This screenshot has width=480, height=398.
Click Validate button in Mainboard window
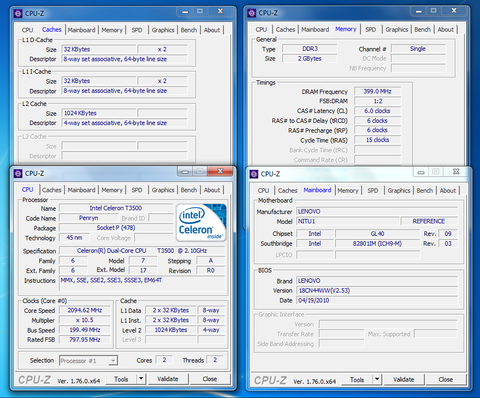(404, 380)
